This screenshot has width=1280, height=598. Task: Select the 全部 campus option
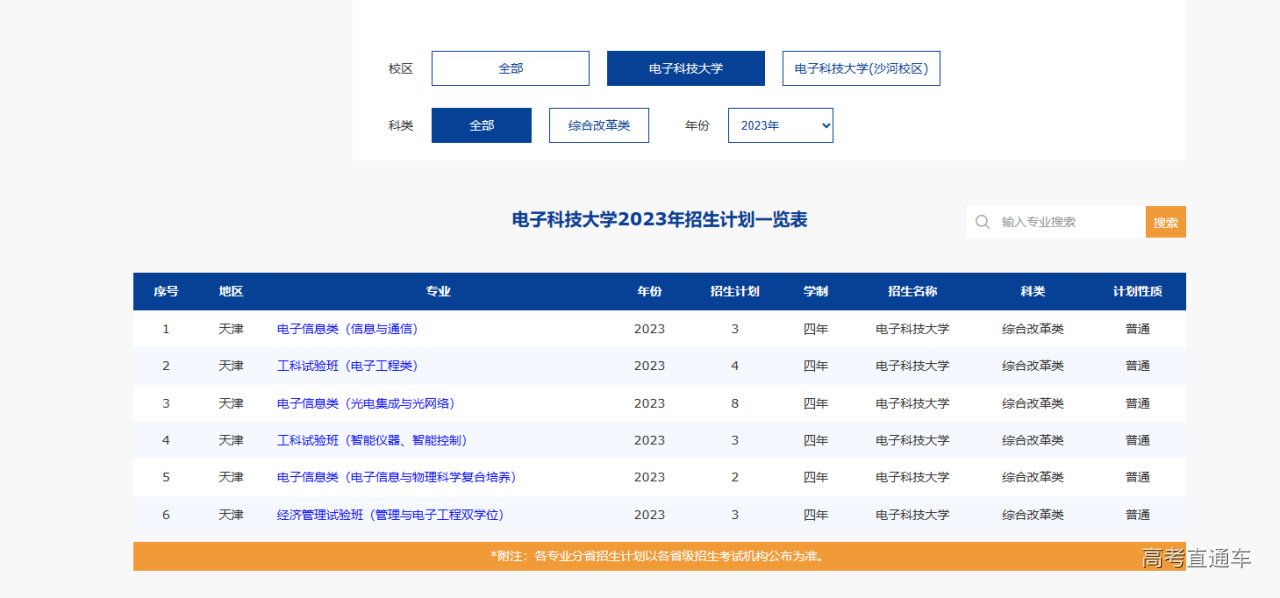tap(510, 68)
